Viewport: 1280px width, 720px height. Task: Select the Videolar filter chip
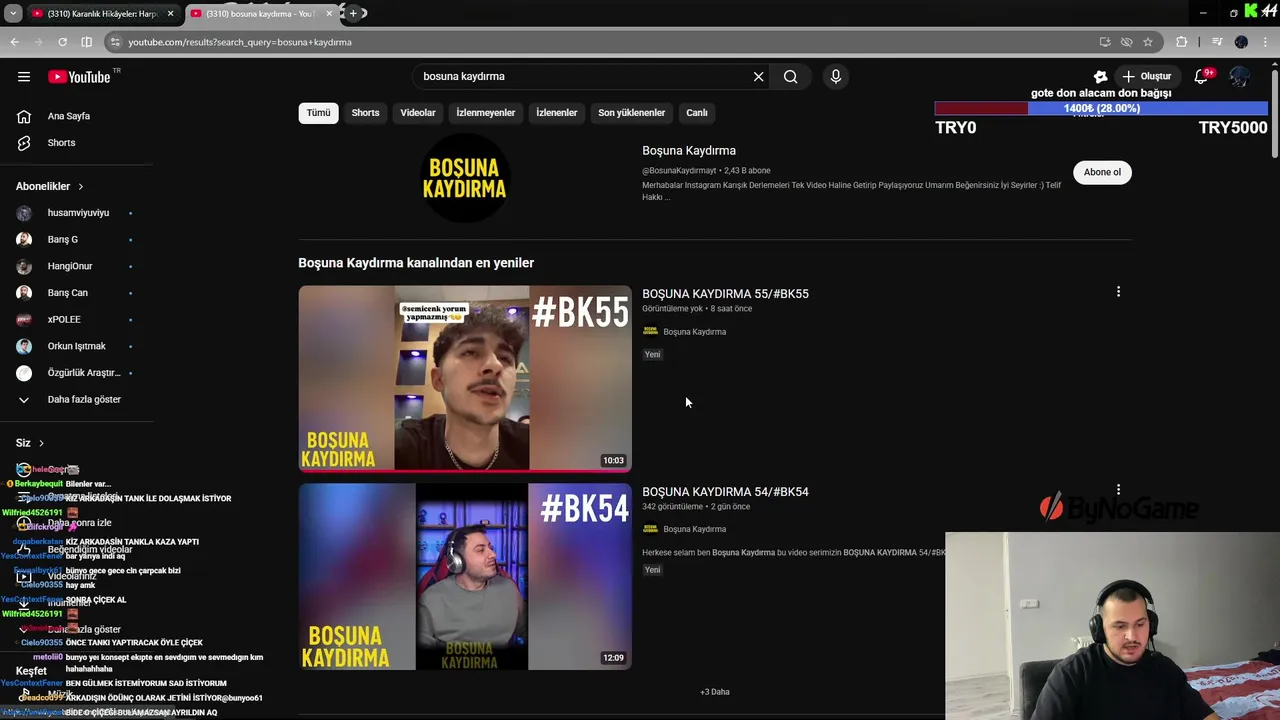tap(418, 113)
